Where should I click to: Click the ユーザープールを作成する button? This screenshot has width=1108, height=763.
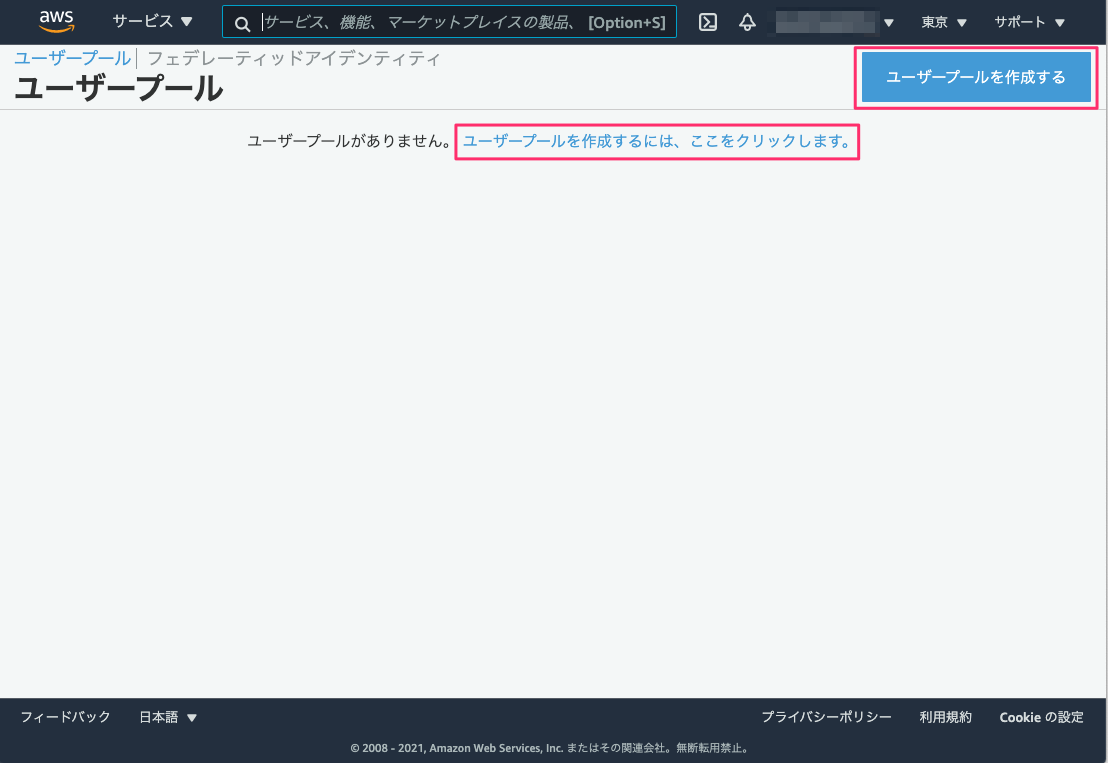tap(976, 77)
